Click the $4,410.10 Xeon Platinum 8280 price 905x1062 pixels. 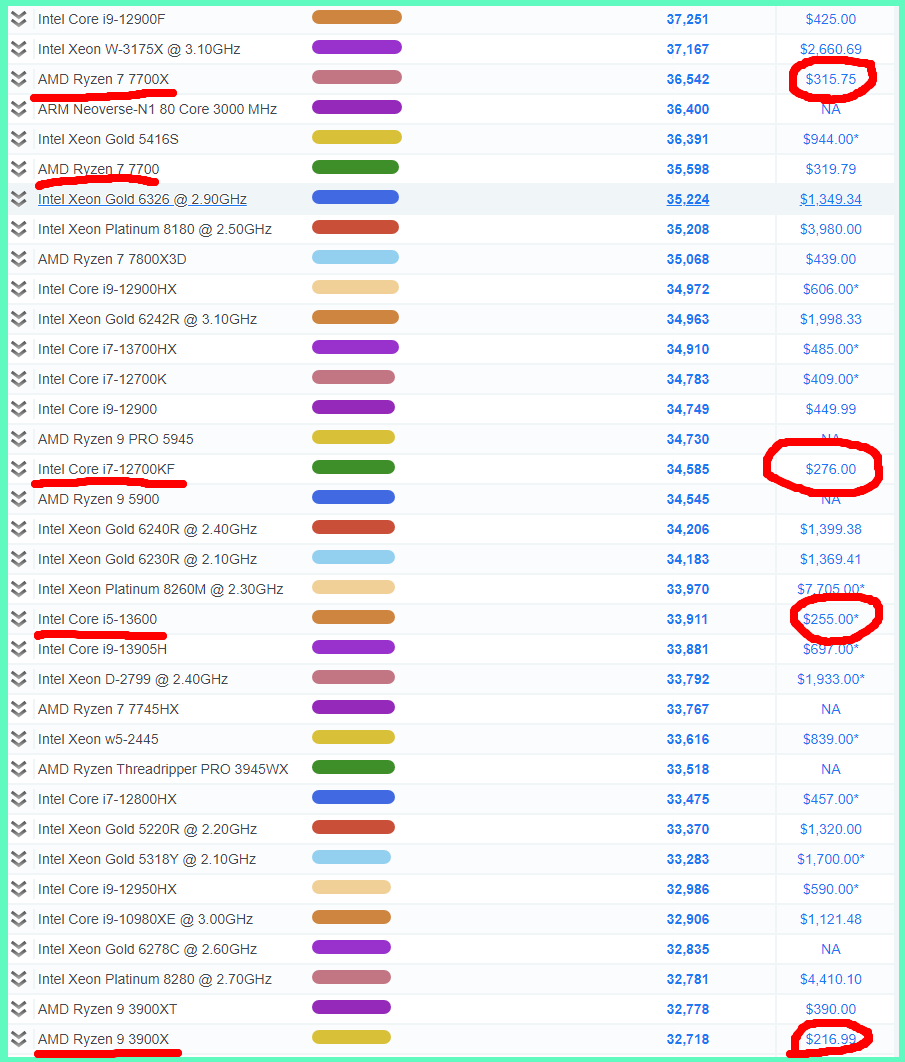pyautogui.click(x=830, y=979)
